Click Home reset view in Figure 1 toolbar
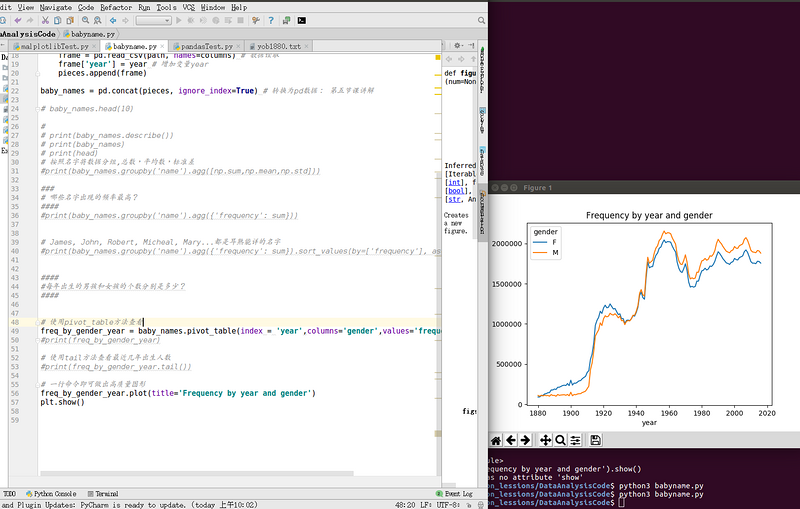 [x=496, y=440]
